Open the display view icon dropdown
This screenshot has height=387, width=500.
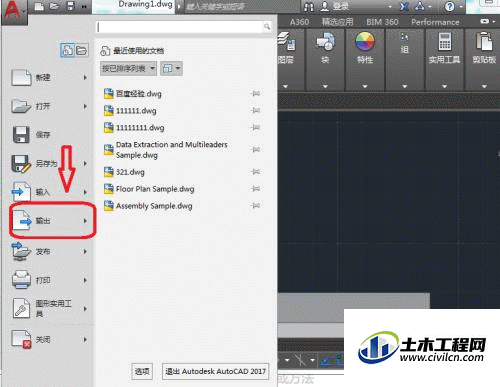171,69
